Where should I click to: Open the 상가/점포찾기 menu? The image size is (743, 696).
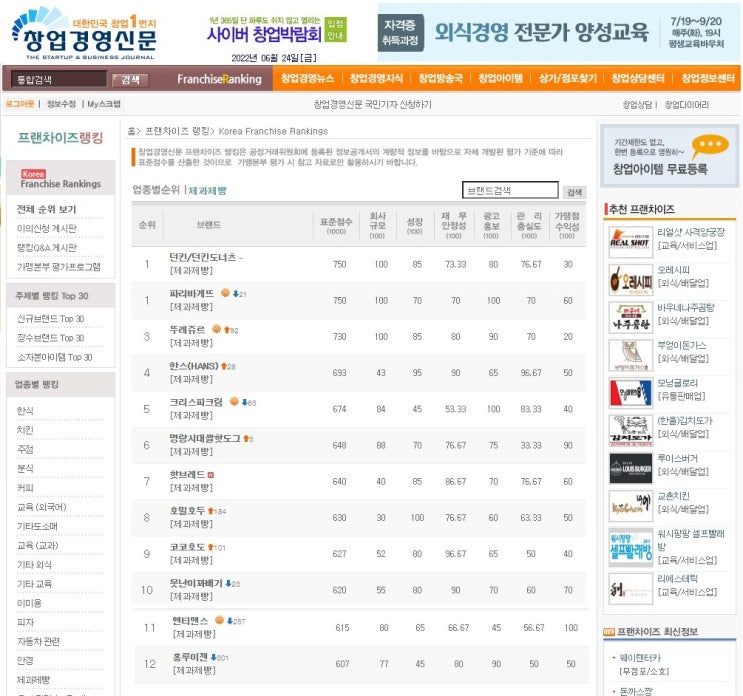coord(568,79)
